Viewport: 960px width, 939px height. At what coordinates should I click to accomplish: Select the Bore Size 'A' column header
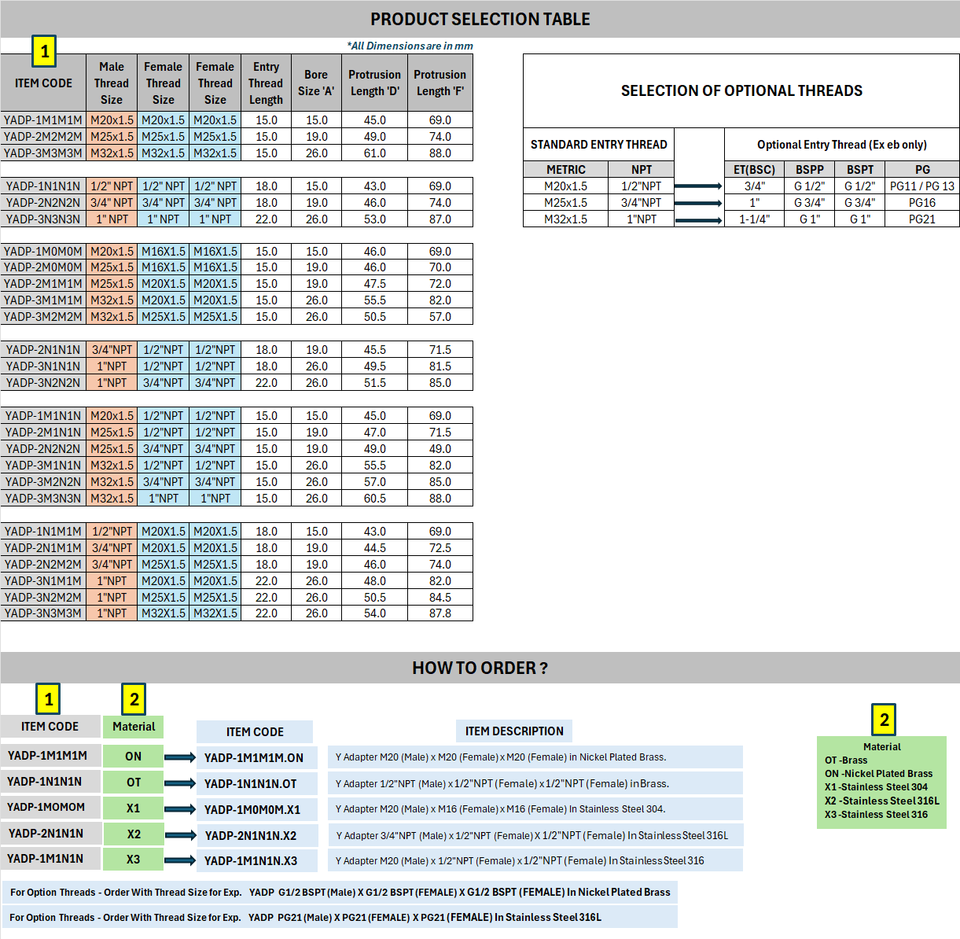coord(316,83)
